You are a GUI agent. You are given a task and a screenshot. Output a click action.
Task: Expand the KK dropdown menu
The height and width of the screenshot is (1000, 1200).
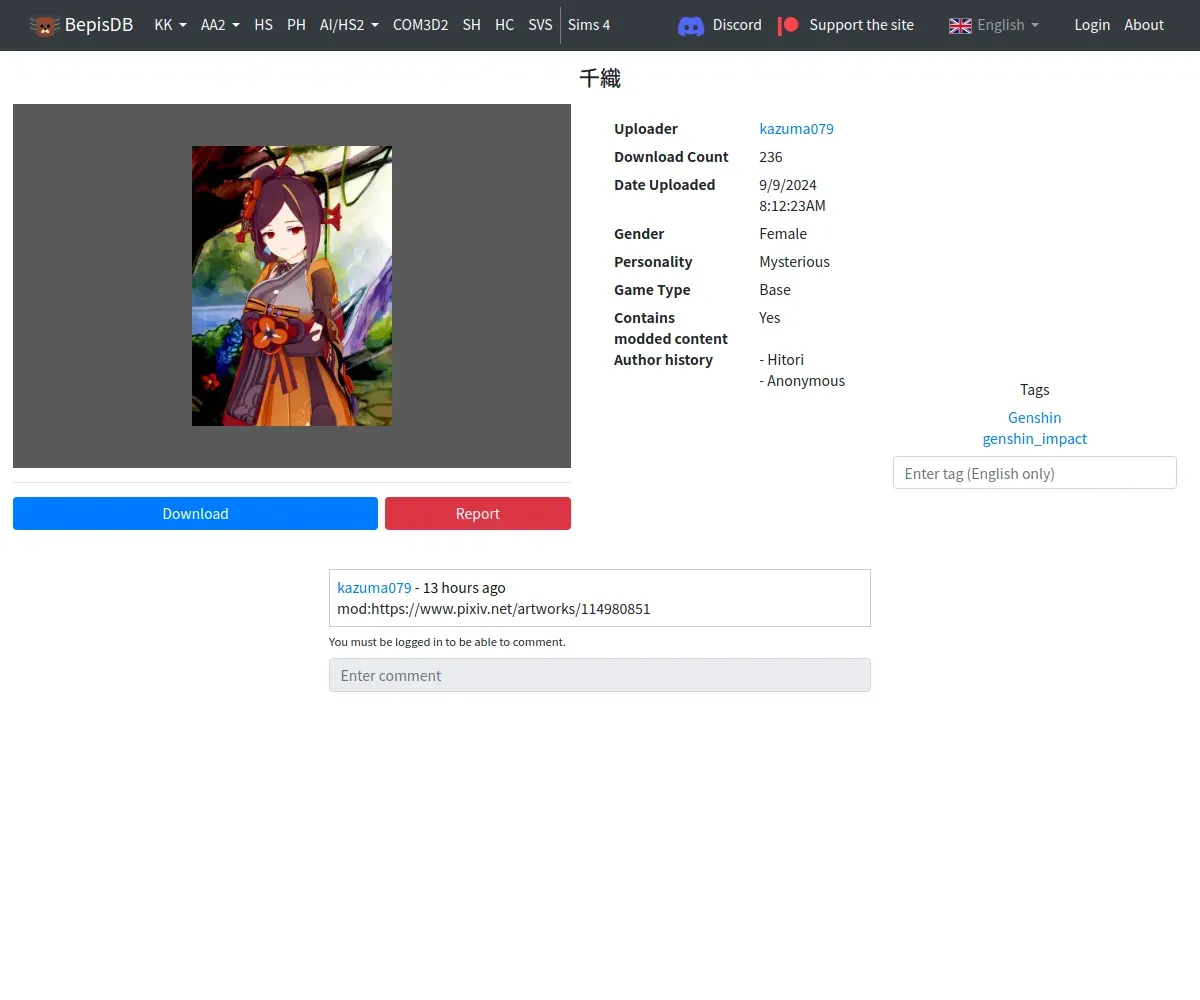170,25
